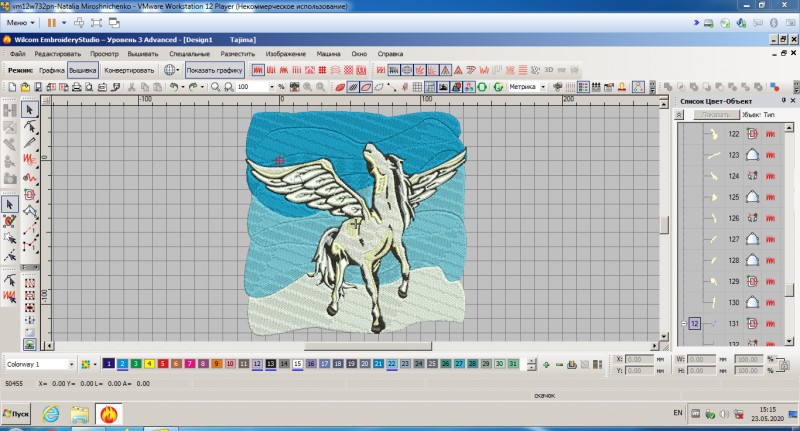Select the Reshape Object tool in toolbox
The width and height of the screenshot is (800, 431).
(30, 126)
